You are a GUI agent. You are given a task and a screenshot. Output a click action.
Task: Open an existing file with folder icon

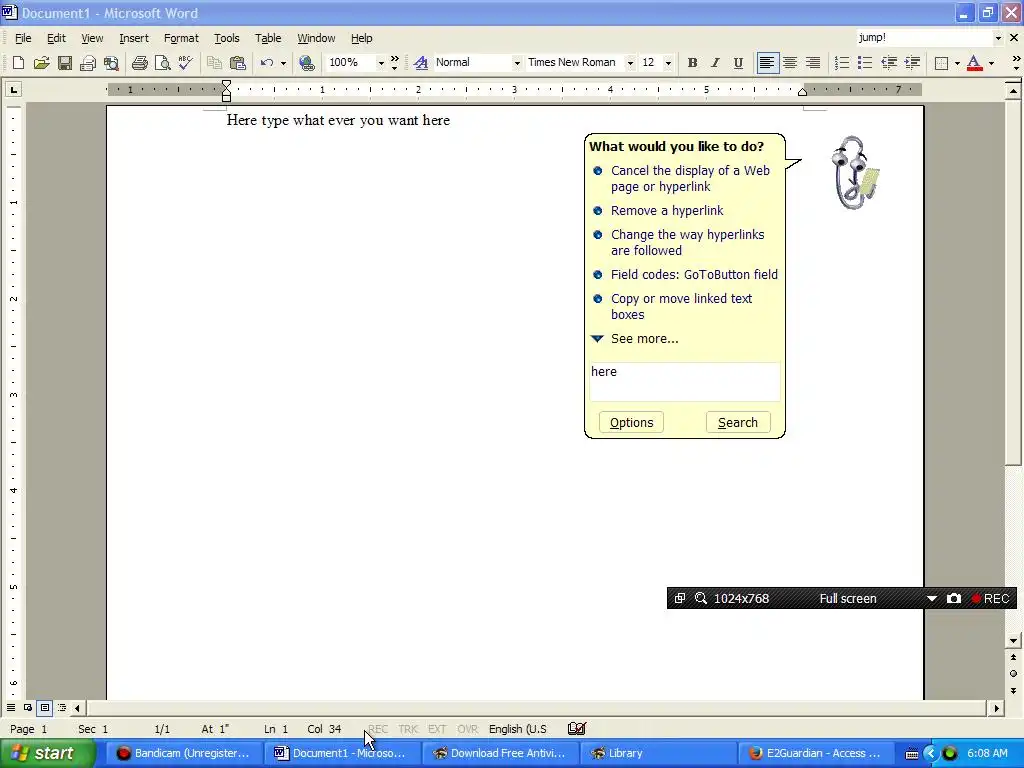click(42, 63)
